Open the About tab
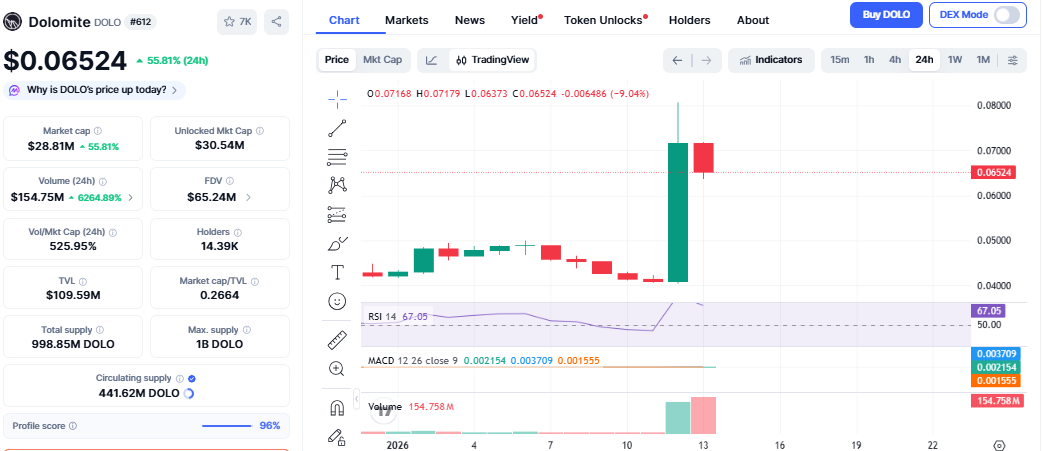 coord(753,20)
